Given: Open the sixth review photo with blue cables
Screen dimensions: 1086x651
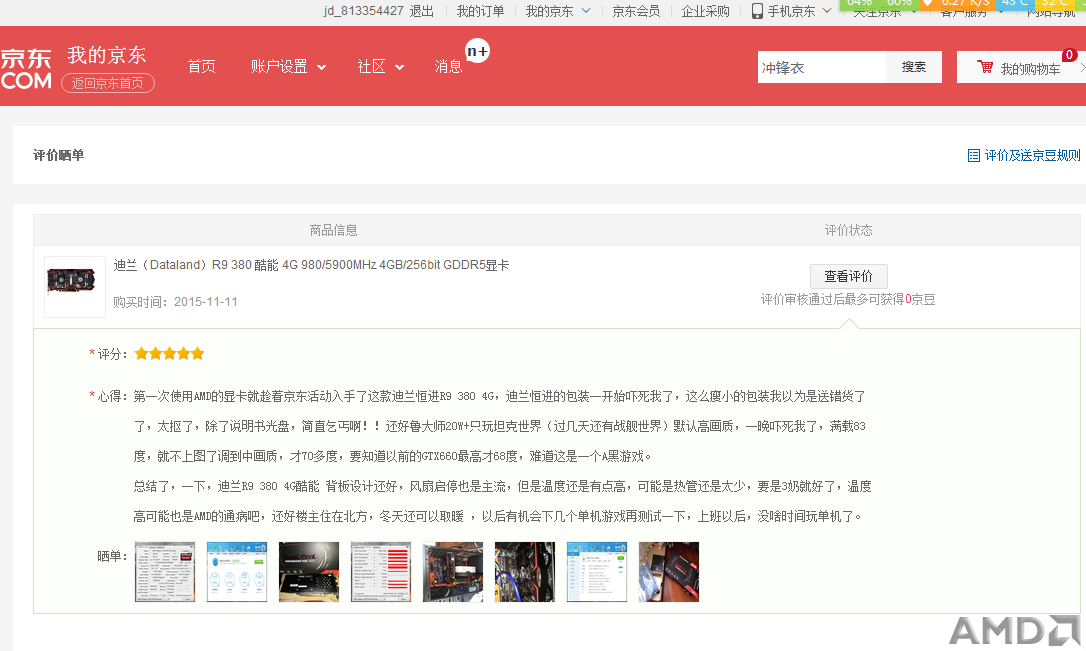Looking at the screenshot, I should (x=525, y=572).
